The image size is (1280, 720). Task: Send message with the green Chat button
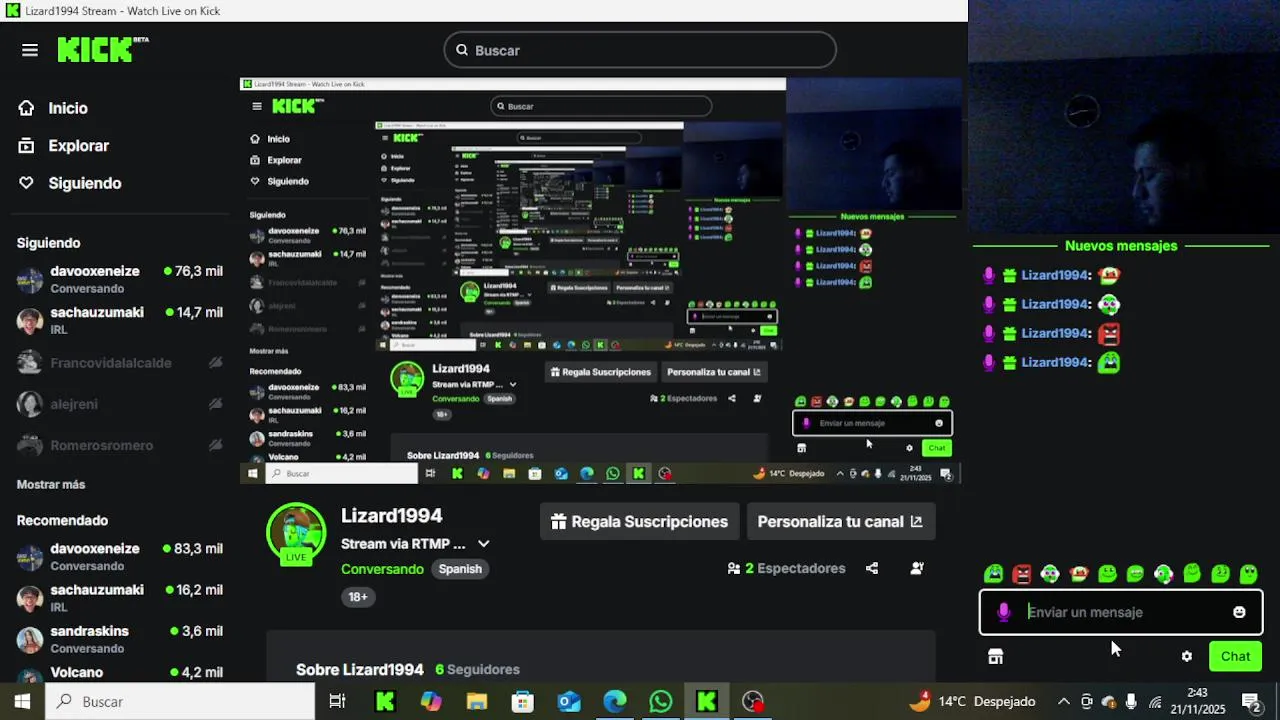click(1235, 656)
